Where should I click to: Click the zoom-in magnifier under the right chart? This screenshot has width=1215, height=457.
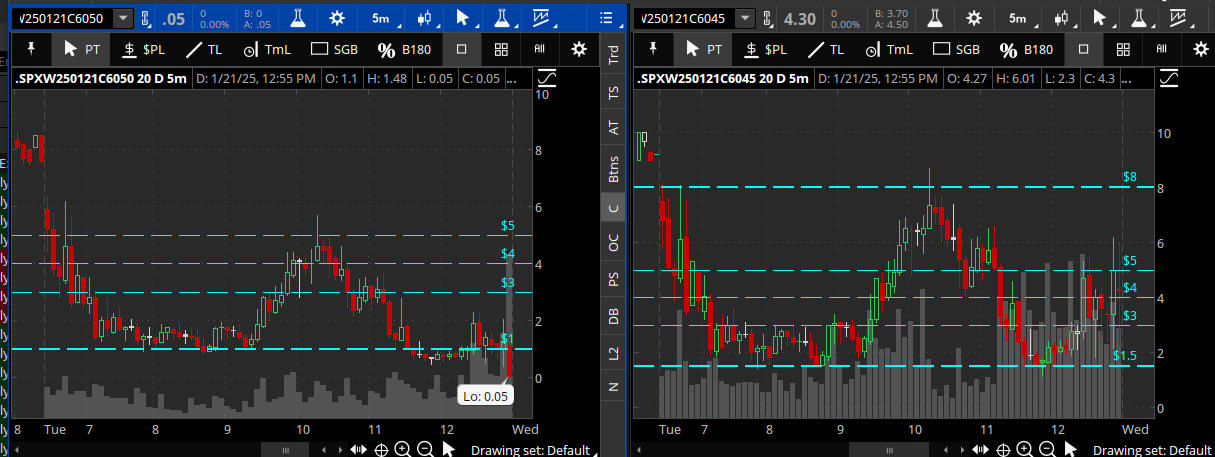tap(1024, 450)
